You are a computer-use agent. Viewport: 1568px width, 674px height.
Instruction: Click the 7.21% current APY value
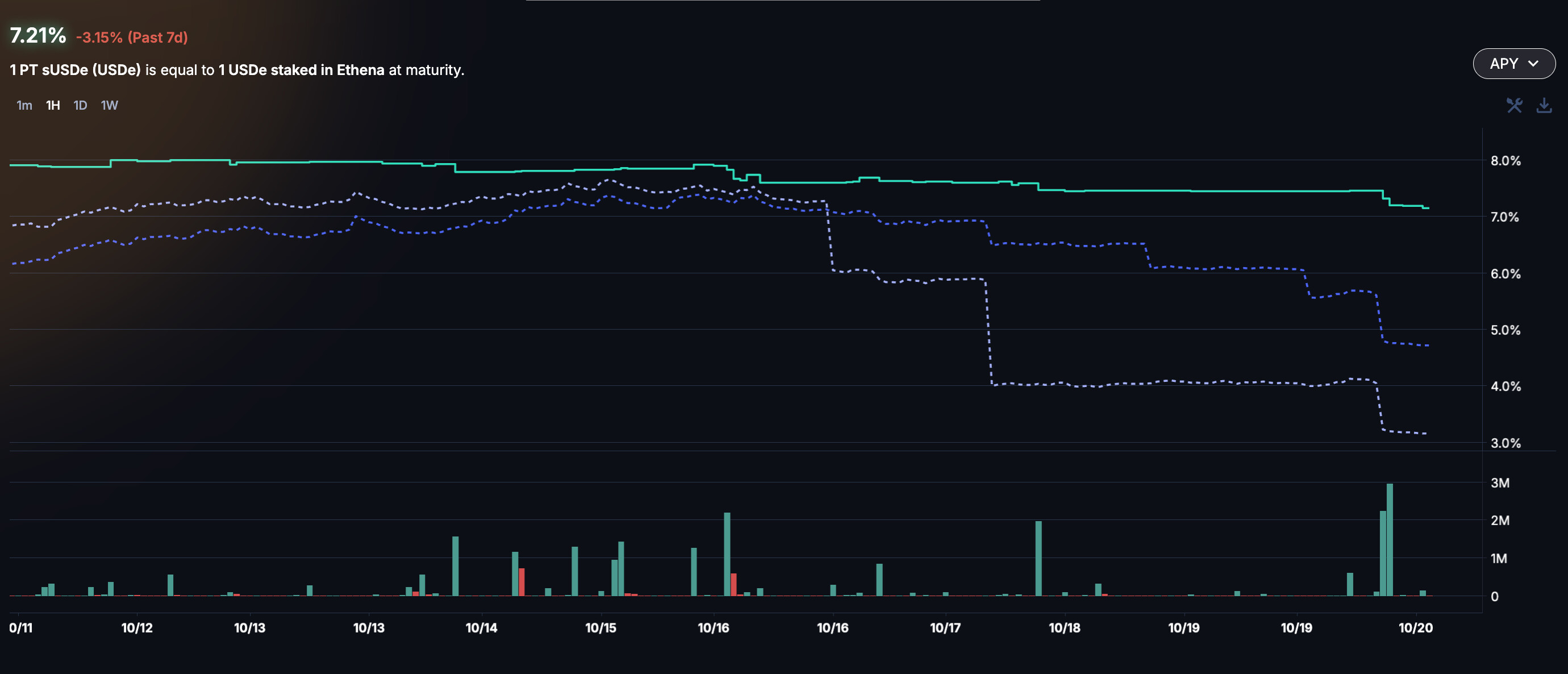37,35
